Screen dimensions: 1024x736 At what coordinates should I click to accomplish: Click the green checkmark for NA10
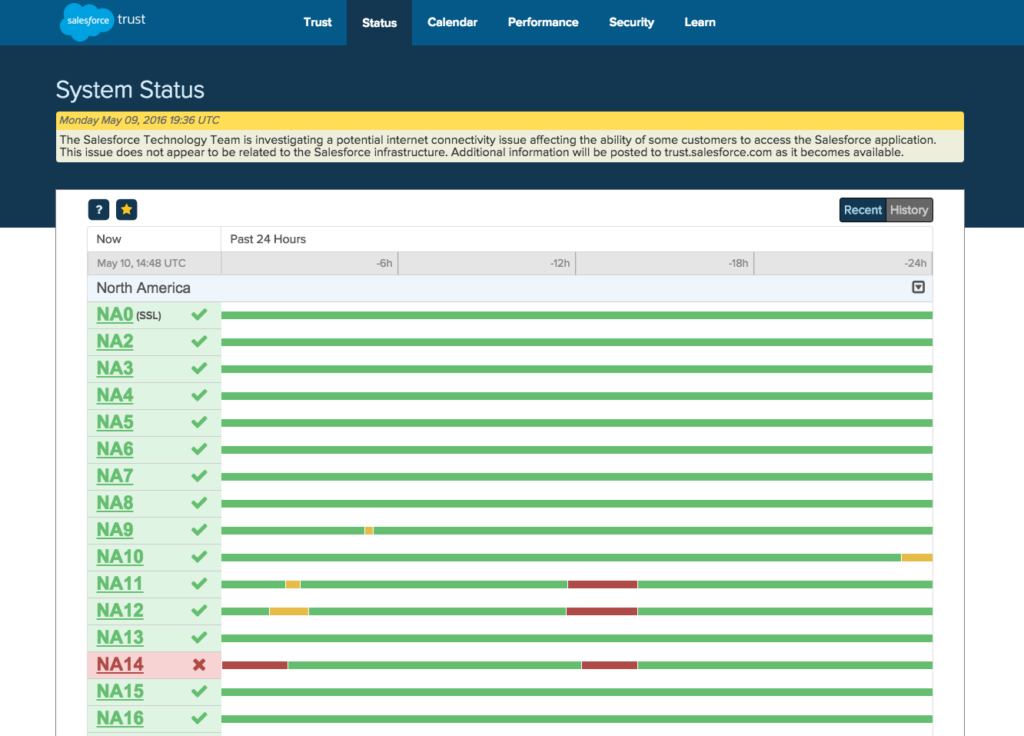[x=199, y=557]
